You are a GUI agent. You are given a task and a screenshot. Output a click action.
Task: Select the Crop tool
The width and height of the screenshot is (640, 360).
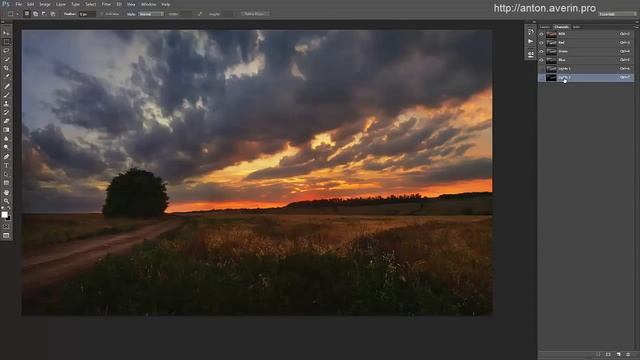(6, 68)
